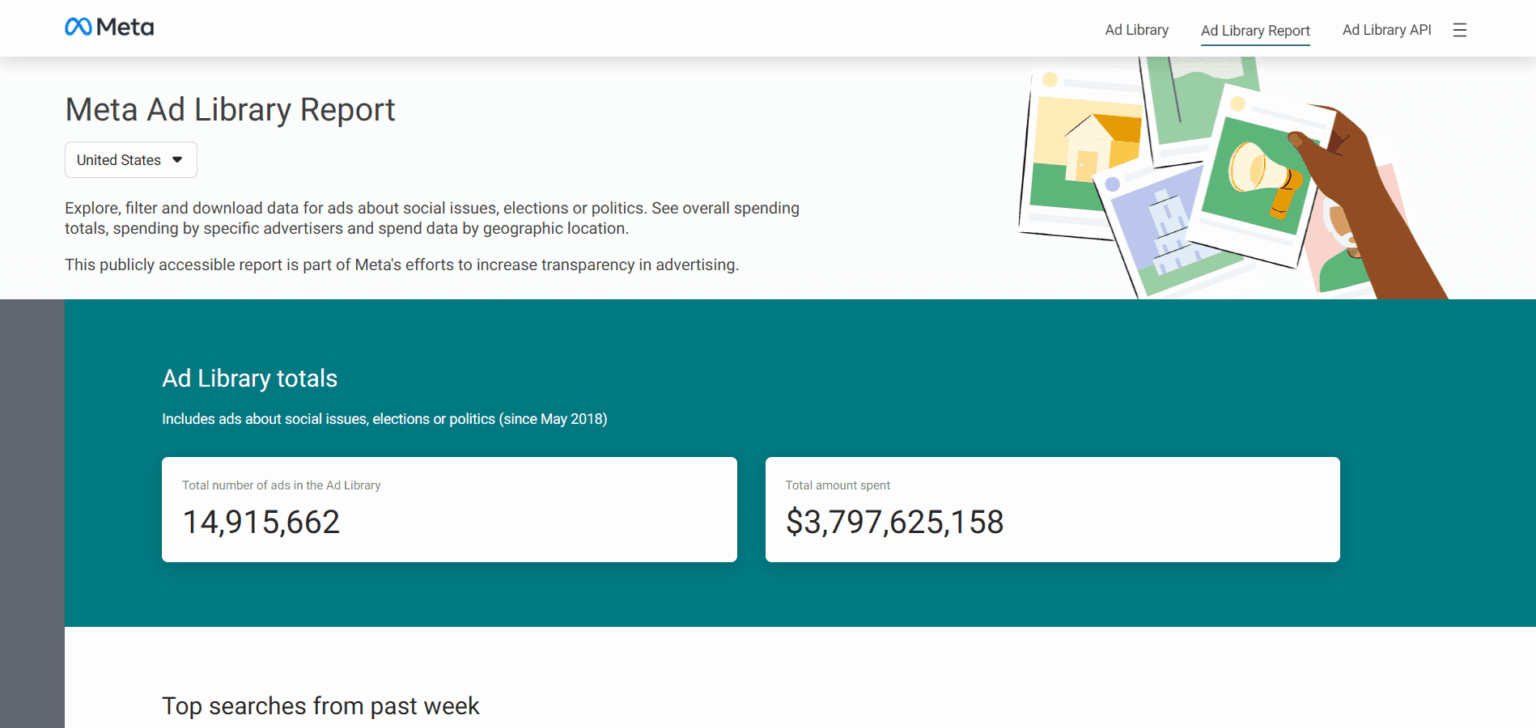Viewport: 1536px width, 728px height.
Task: Click the Total amount spent card
Action: [1052, 509]
